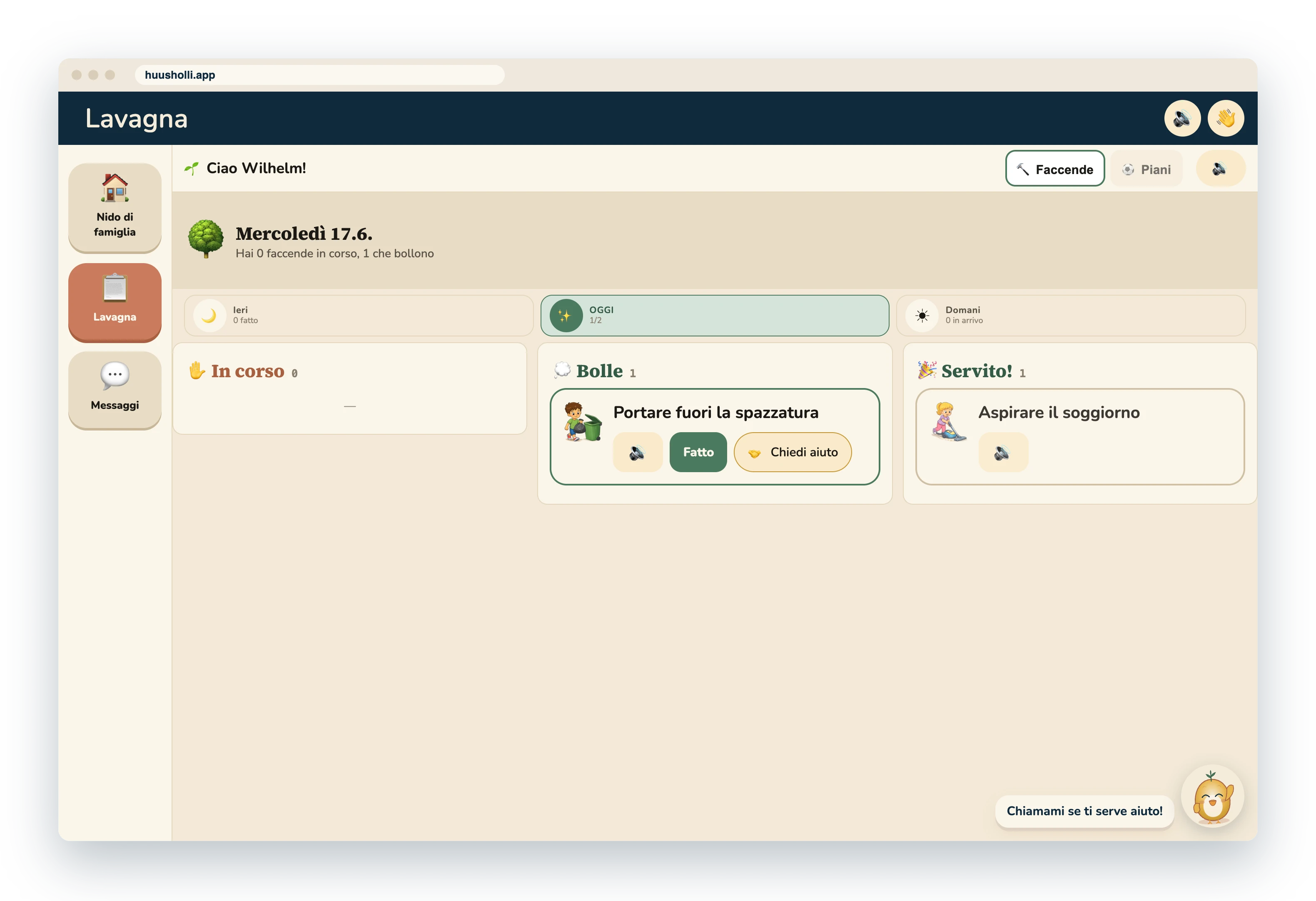This screenshot has height=901, width=1316.
Task: Play audio for Portare fuori la spazzatura
Action: tap(638, 452)
